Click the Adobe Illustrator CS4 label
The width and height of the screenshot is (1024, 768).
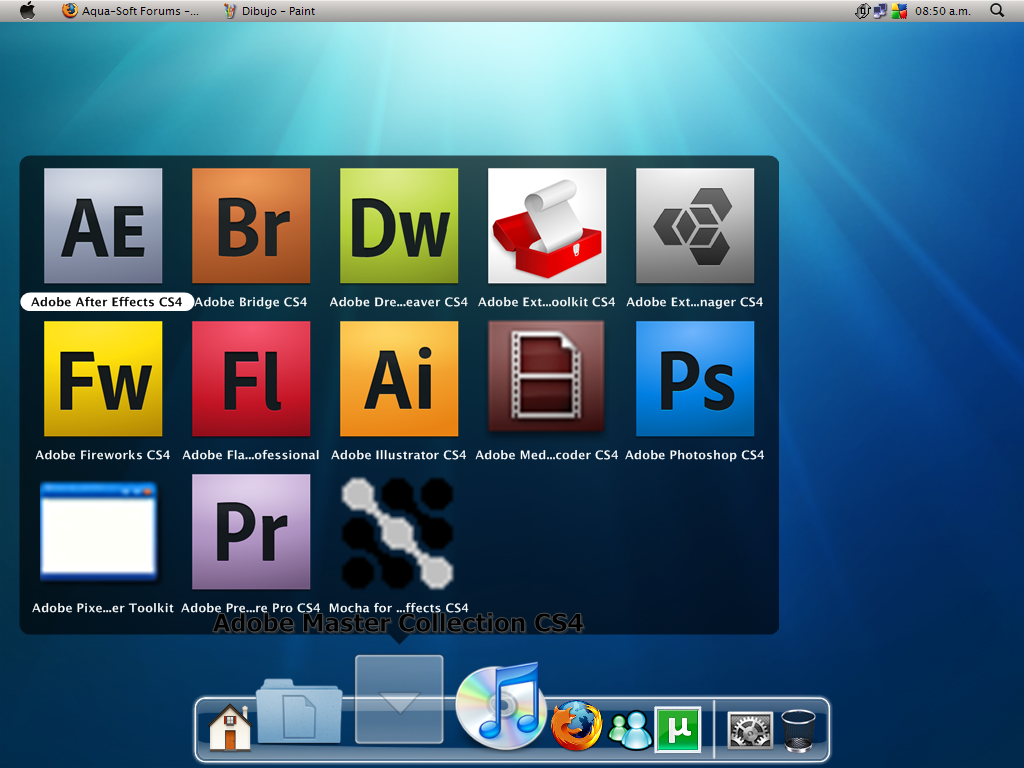point(399,455)
